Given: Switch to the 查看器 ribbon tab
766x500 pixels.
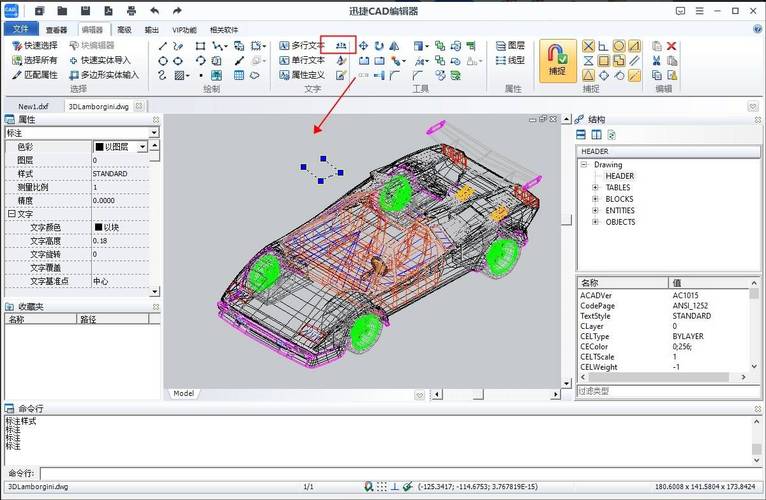Looking at the screenshot, I should pyautogui.click(x=57, y=30).
